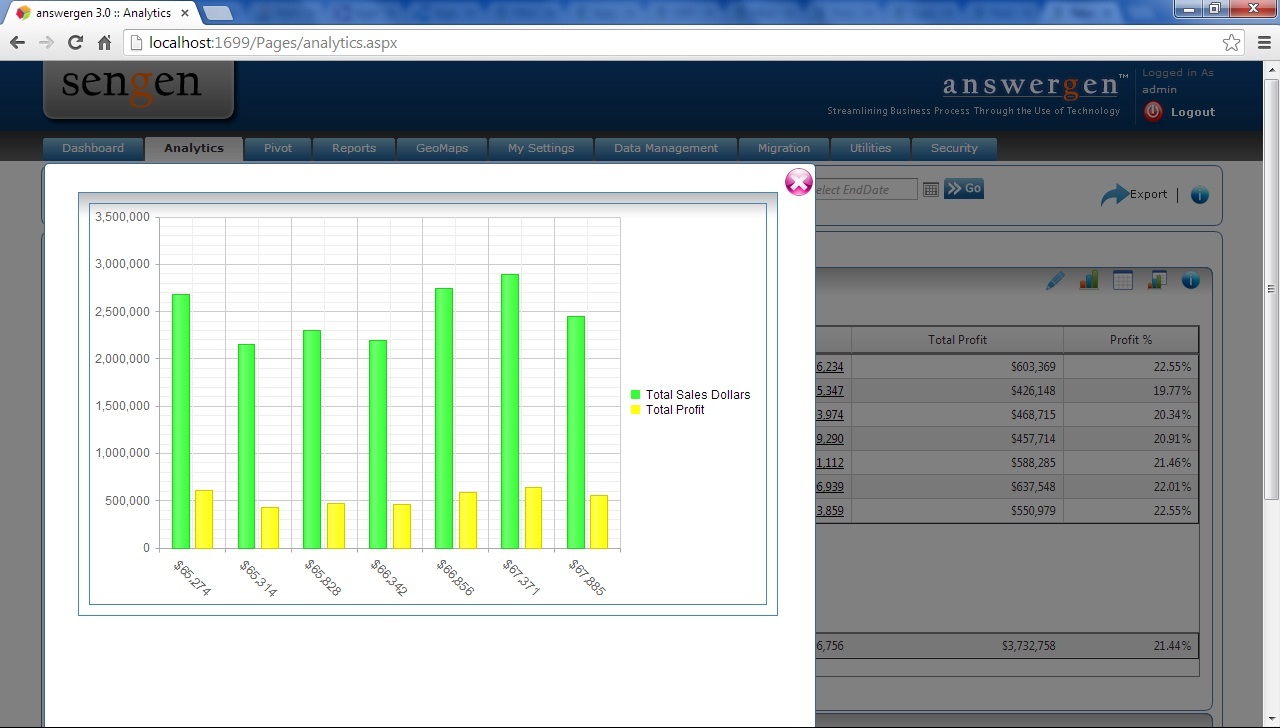The image size is (1280, 728).
Task: Open a new browser tab
Action: [x=218, y=13]
